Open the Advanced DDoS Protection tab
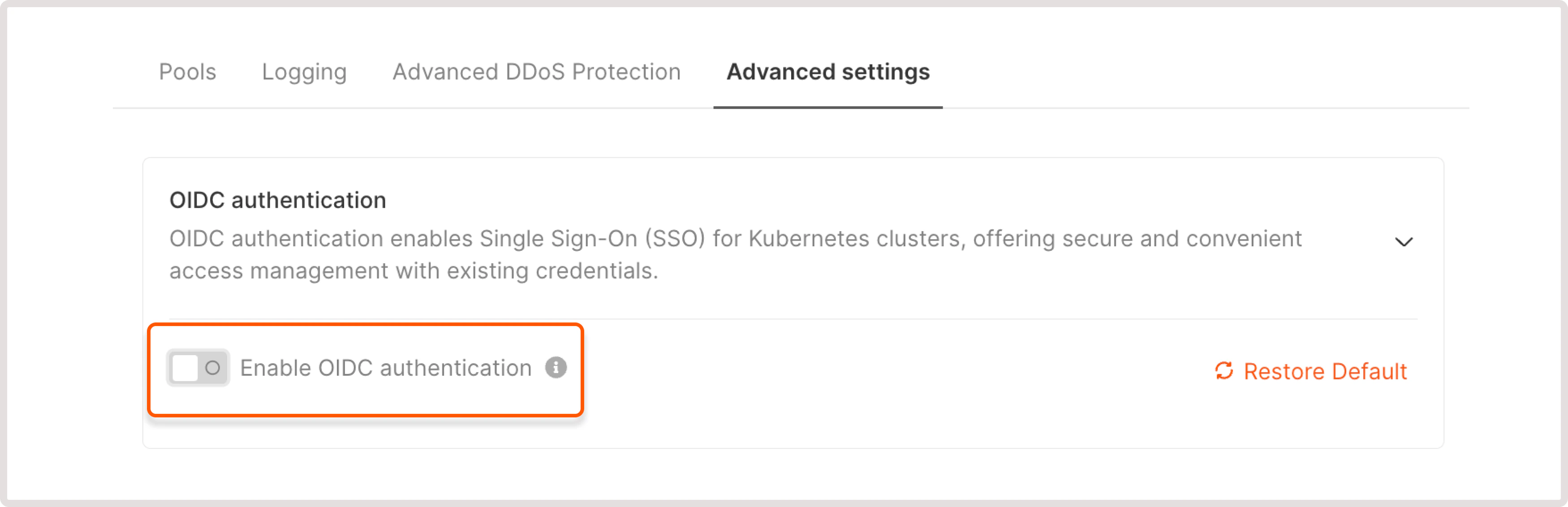 click(536, 72)
